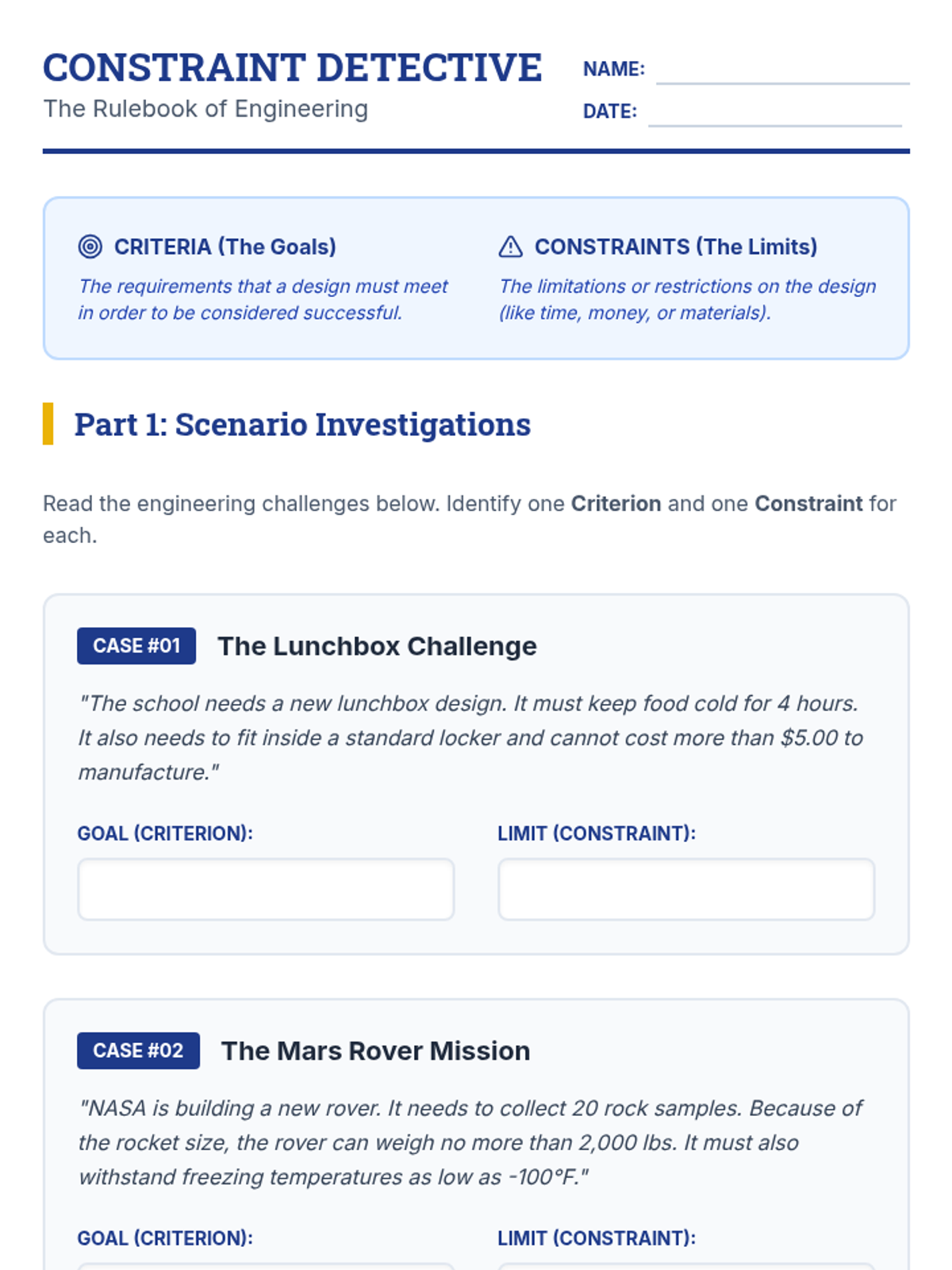Click The Mars Rover Mission heading

coord(375,1051)
